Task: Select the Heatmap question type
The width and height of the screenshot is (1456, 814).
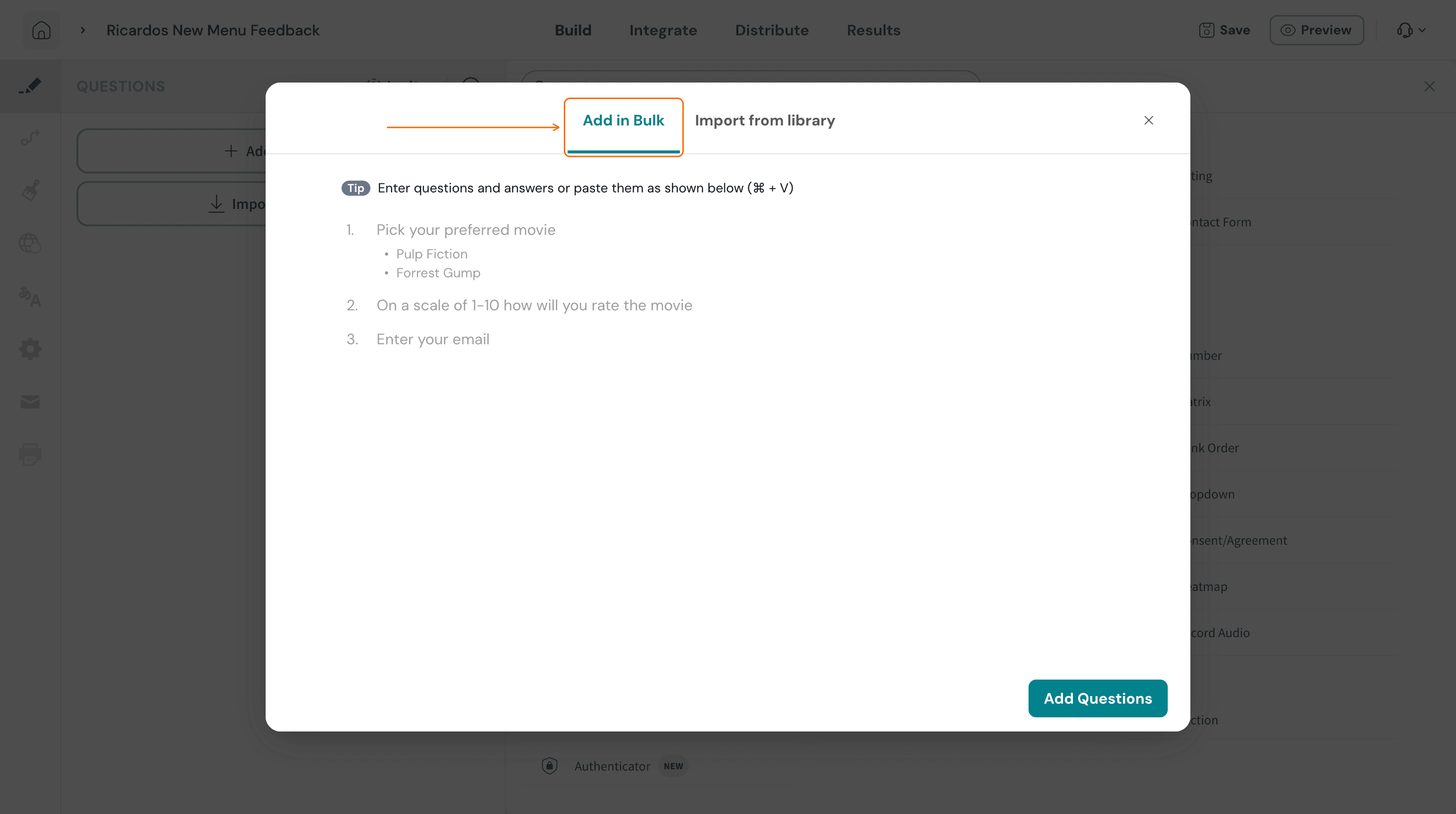Action: pos(1209,586)
